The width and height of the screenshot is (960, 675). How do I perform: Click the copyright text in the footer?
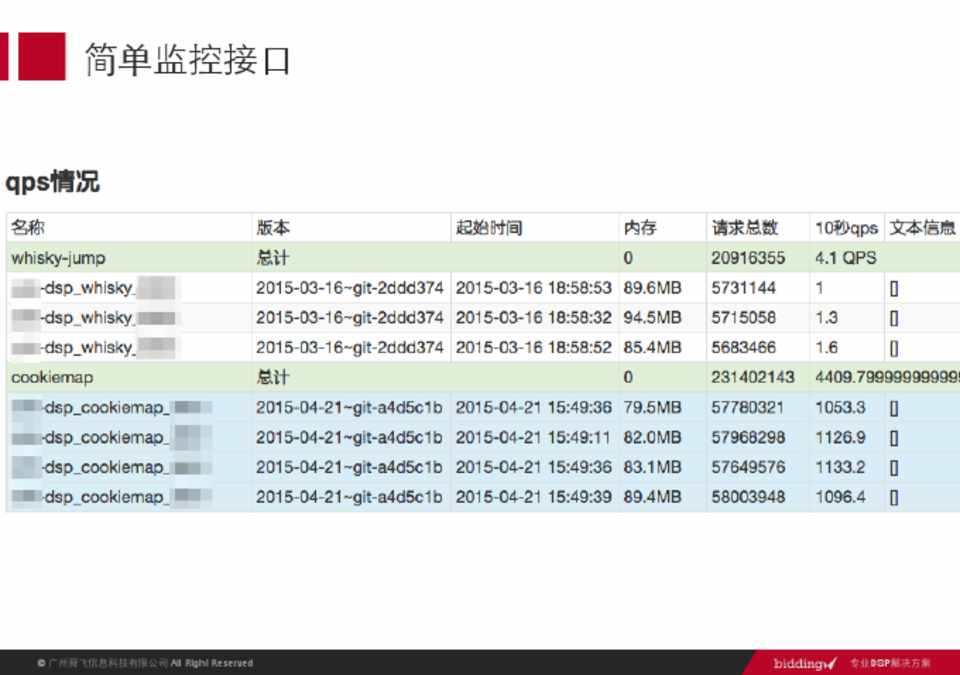(x=145, y=663)
